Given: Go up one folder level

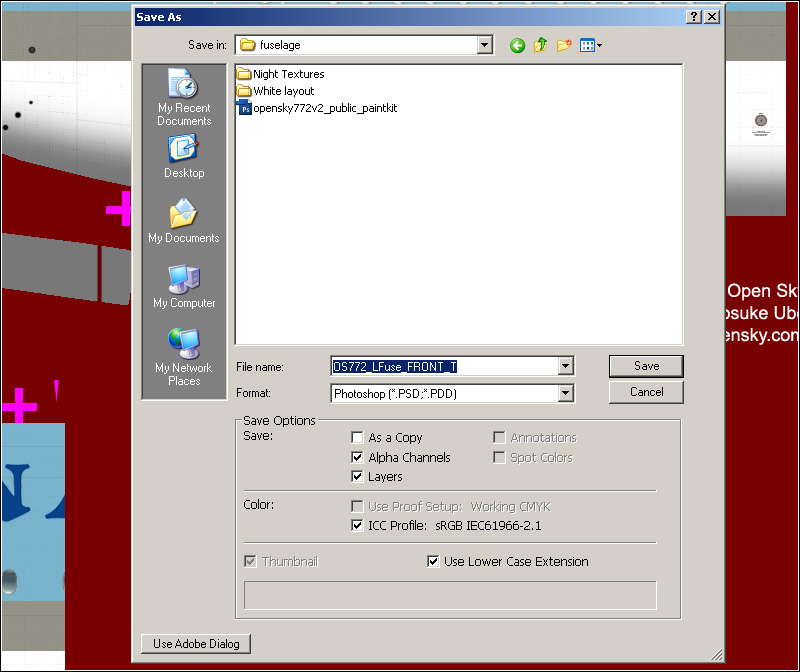Looking at the screenshot, I should coord(541,45).
